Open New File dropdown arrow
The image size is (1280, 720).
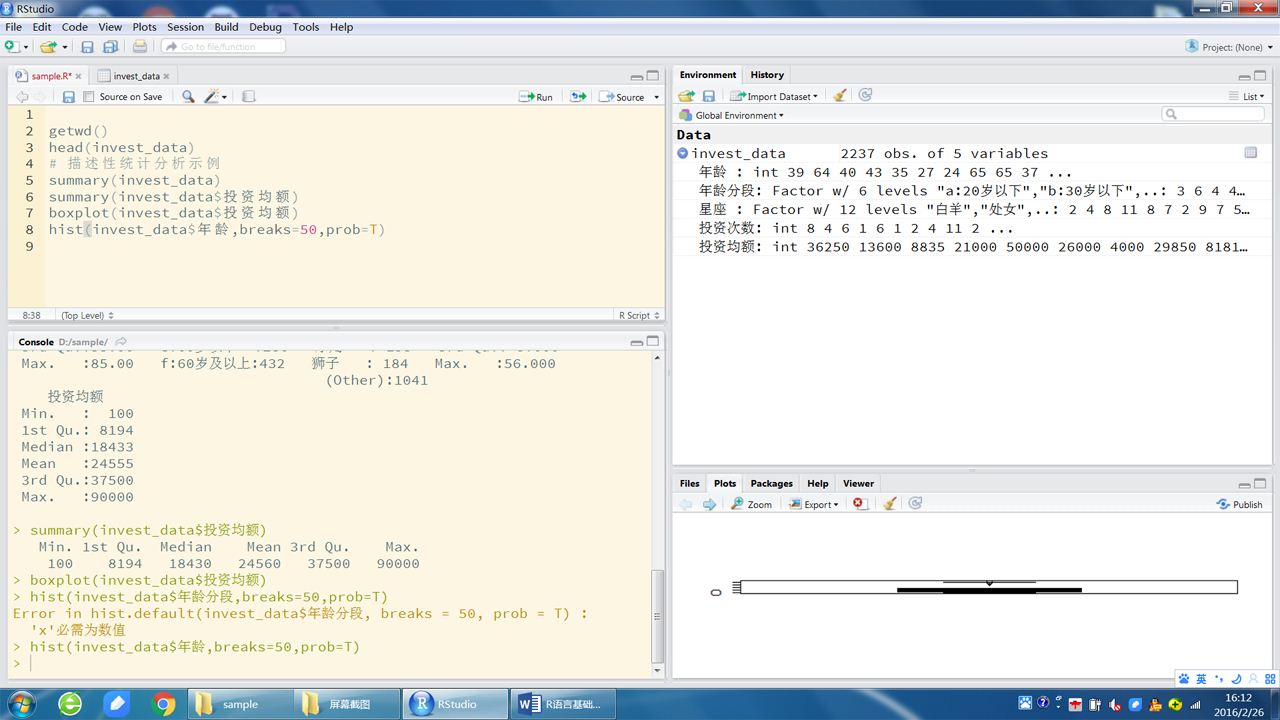click(25, 47)
